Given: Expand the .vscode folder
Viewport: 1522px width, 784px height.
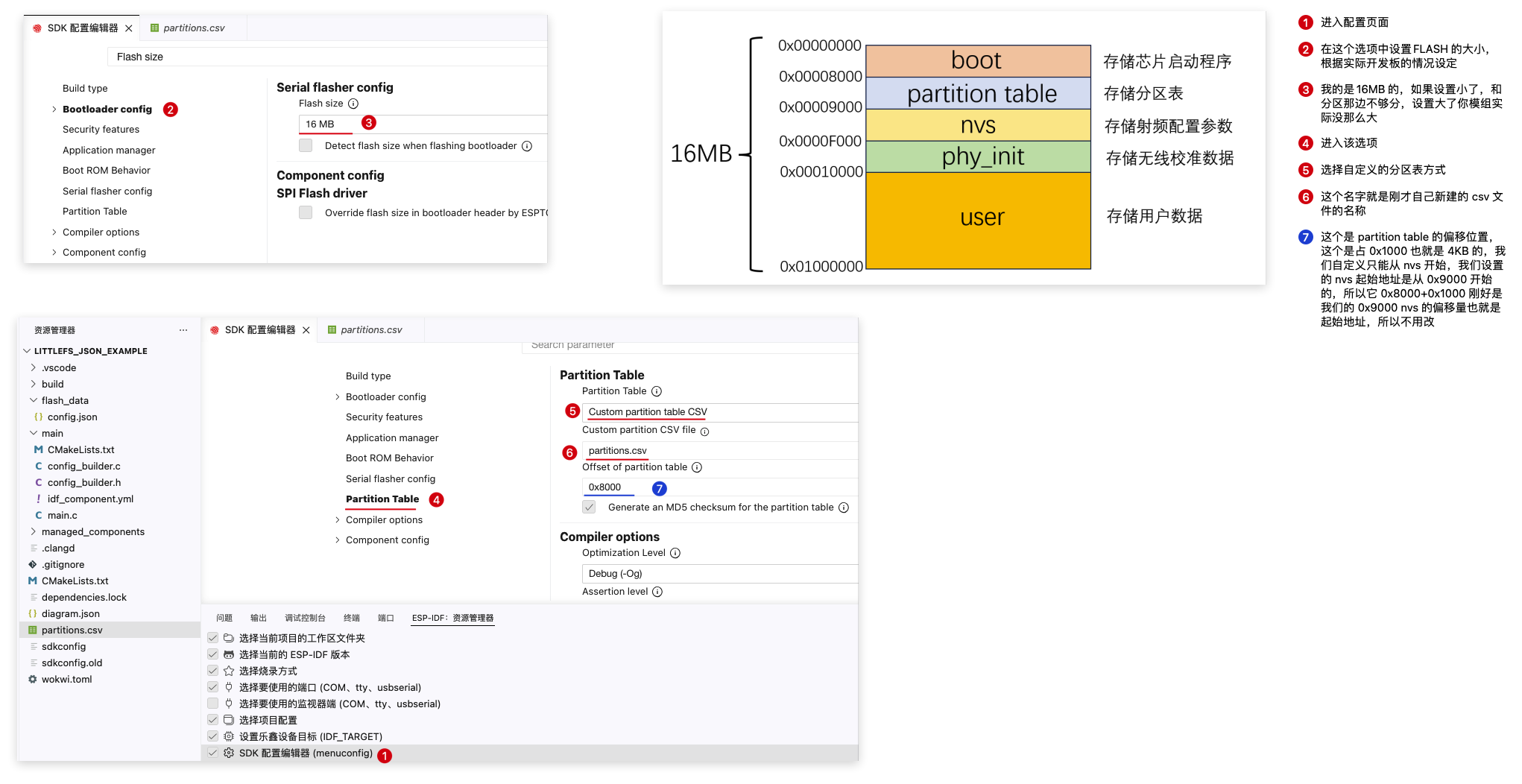Looking at the screenshot, I should 34,367.
